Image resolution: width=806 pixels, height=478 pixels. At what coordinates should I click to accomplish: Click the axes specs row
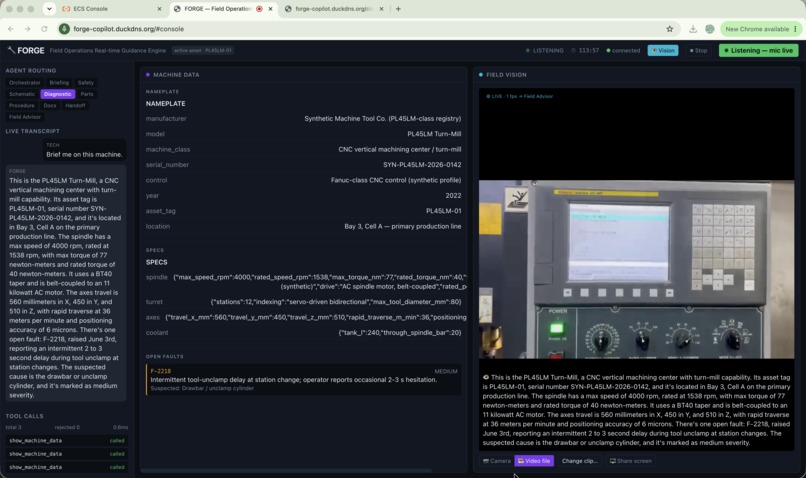[x=306, y=317]
